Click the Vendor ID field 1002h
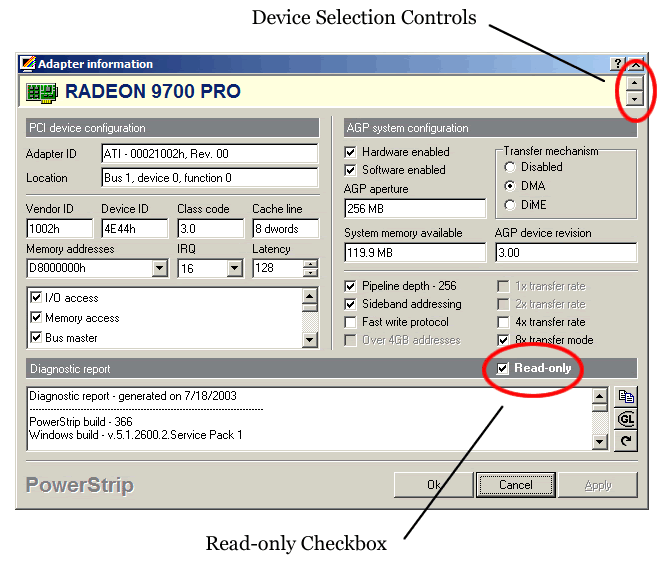The width and height of the screenshot is (666, 562). click(x=59, y=229)
